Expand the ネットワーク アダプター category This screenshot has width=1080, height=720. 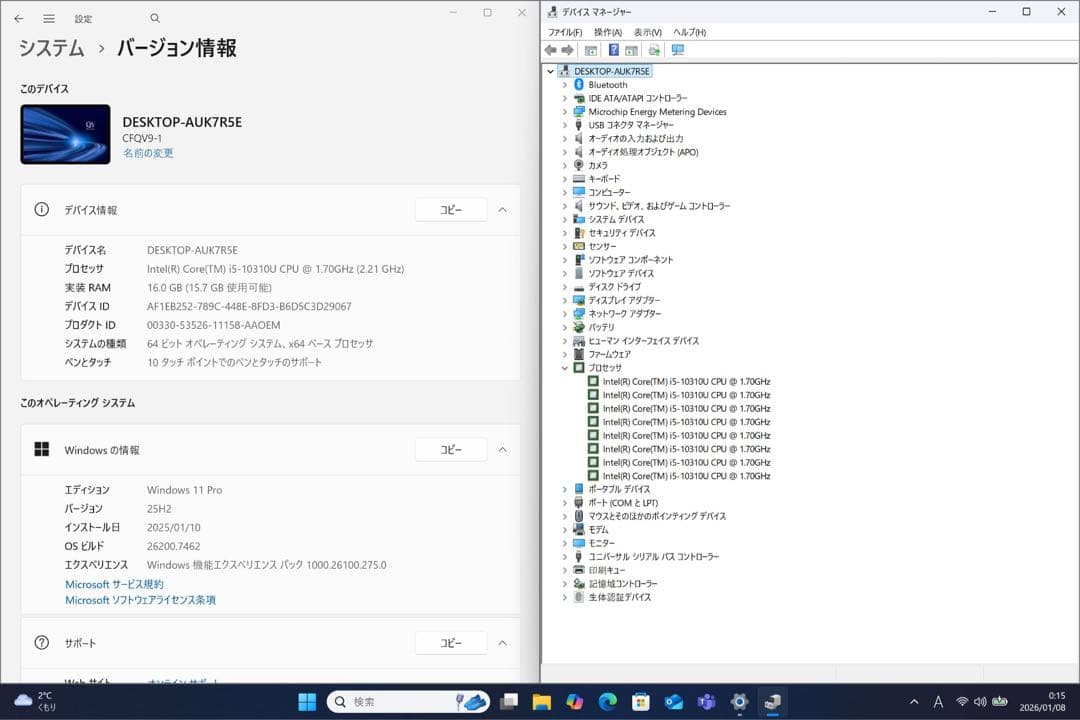tap(565, 313)
